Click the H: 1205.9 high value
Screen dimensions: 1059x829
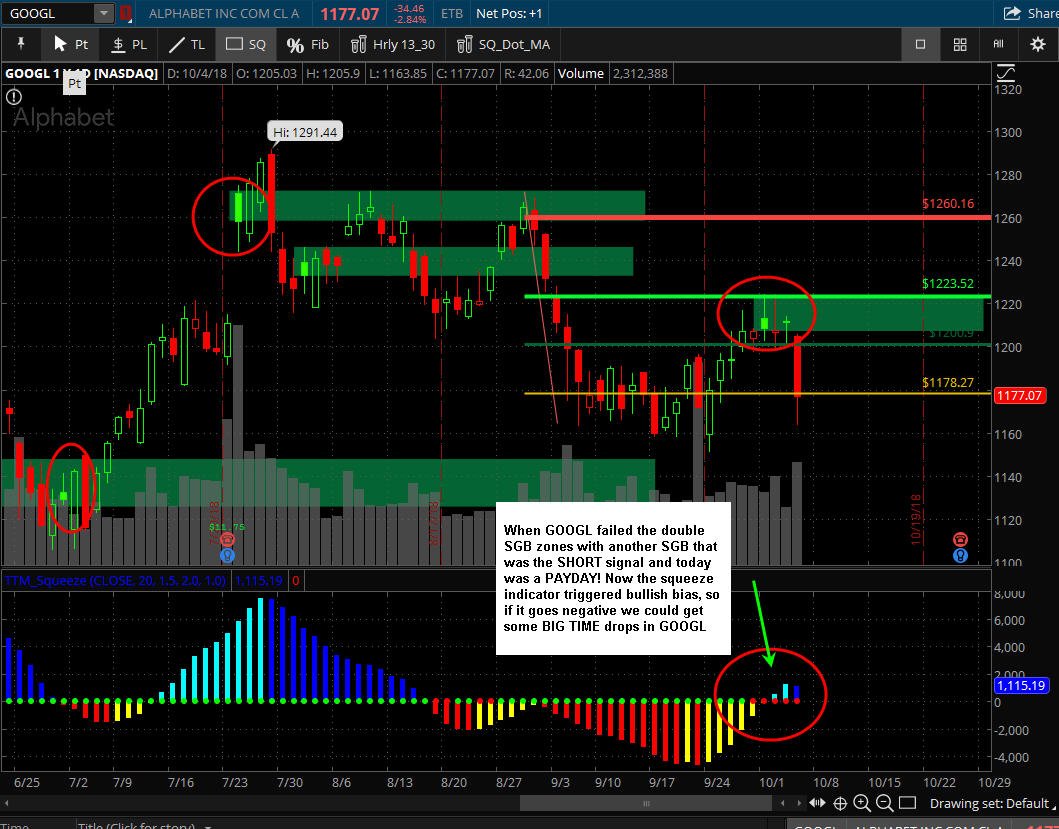(333, 73)
